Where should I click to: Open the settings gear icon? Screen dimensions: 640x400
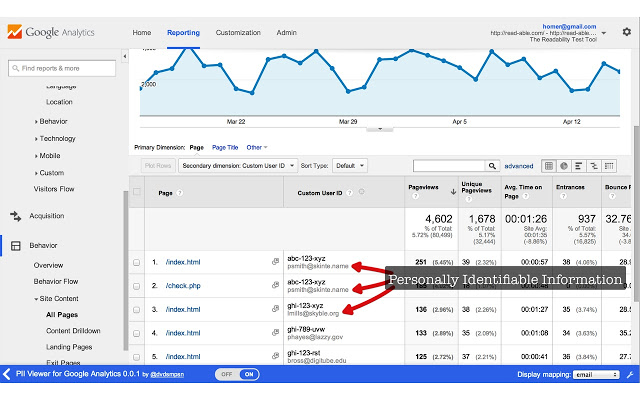pyautogui.click(x=627, y=31)
